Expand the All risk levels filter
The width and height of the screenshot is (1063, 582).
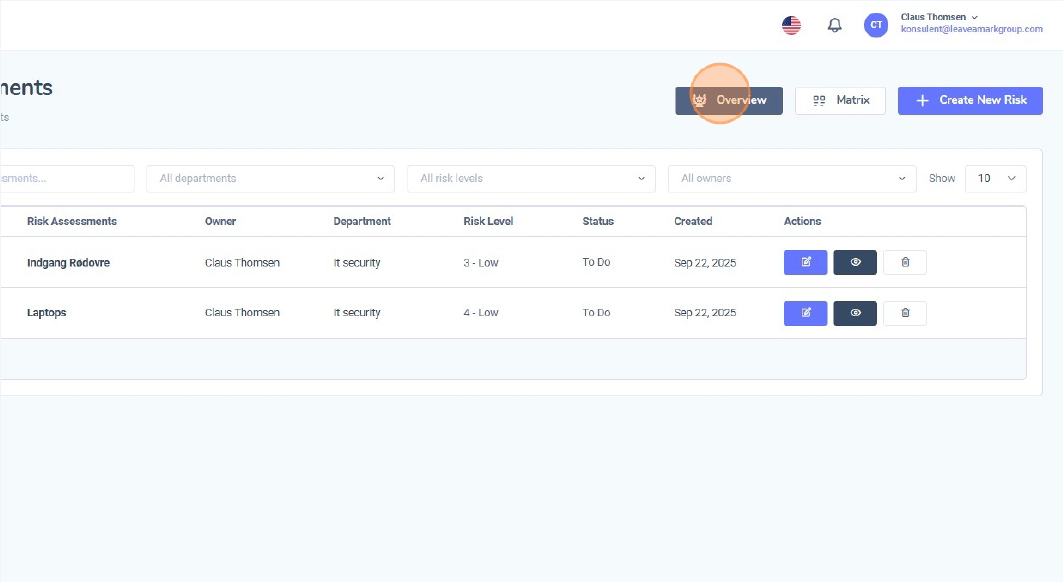click(x=530, y=178)
